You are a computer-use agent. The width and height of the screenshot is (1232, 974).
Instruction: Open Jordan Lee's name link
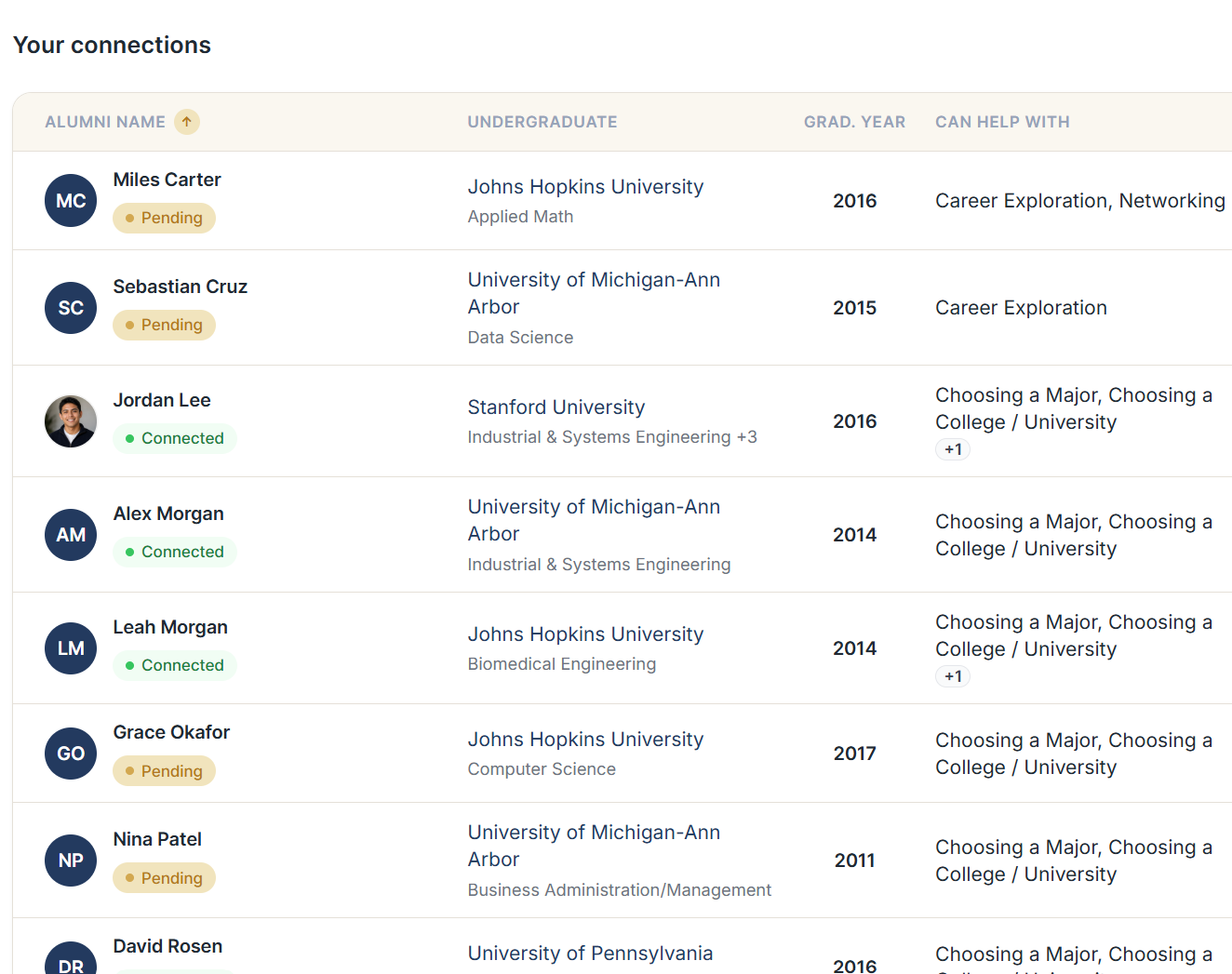(162, 400)
